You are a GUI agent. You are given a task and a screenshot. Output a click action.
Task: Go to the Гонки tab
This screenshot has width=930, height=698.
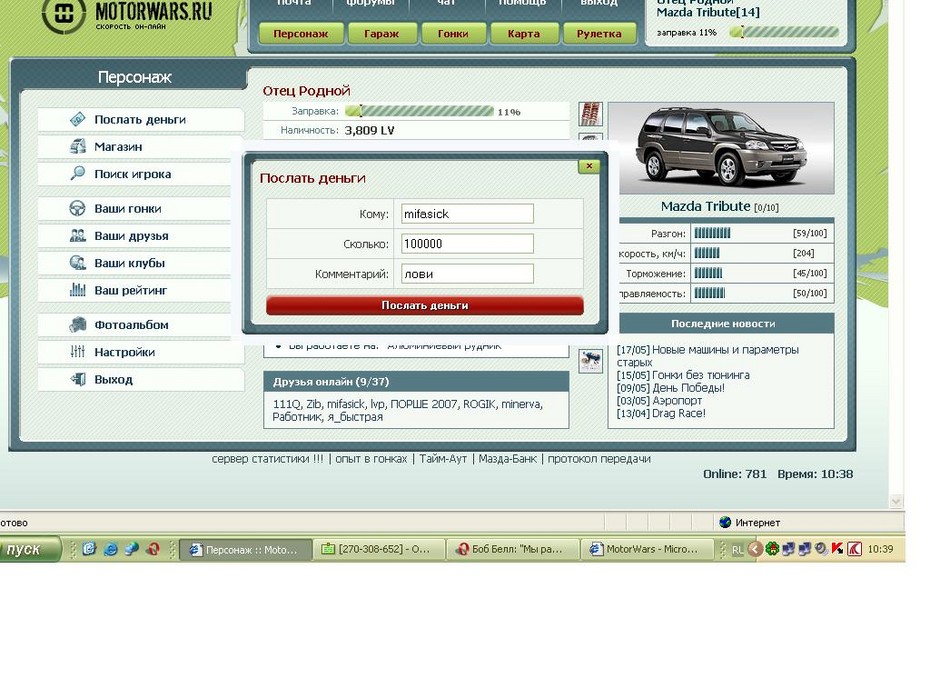(453, 34)
